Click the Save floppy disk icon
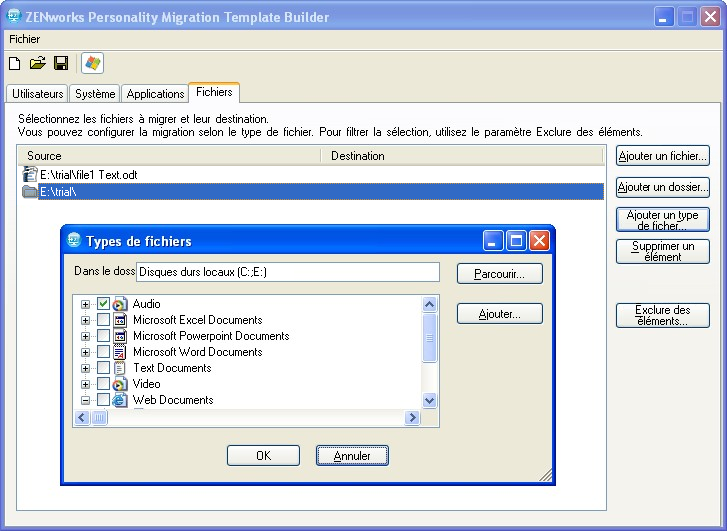Screen dimensions: 727x531 [x=61, y=64]
